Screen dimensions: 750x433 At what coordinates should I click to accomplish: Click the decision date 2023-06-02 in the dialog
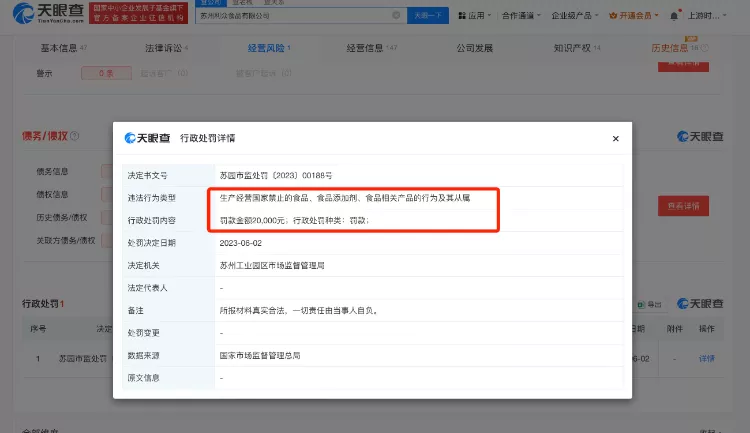pyautogui.click(x=241, y=243)
